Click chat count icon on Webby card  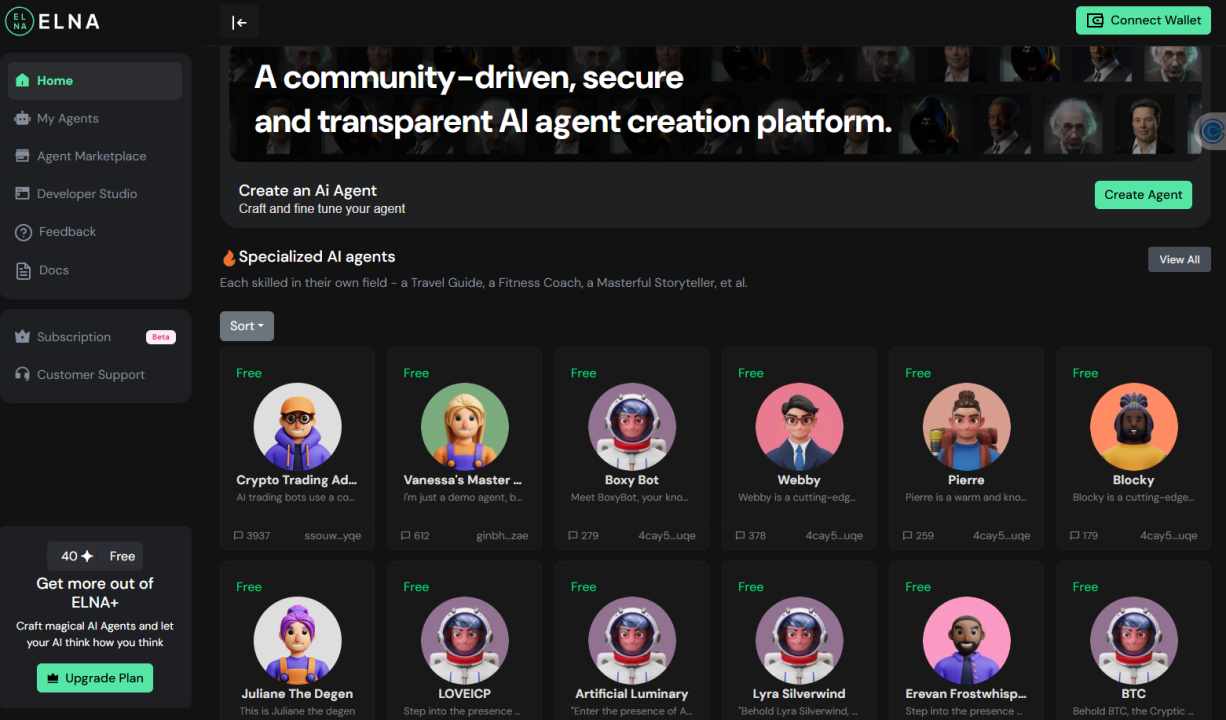pyautogui.click(x=740, y=535)
